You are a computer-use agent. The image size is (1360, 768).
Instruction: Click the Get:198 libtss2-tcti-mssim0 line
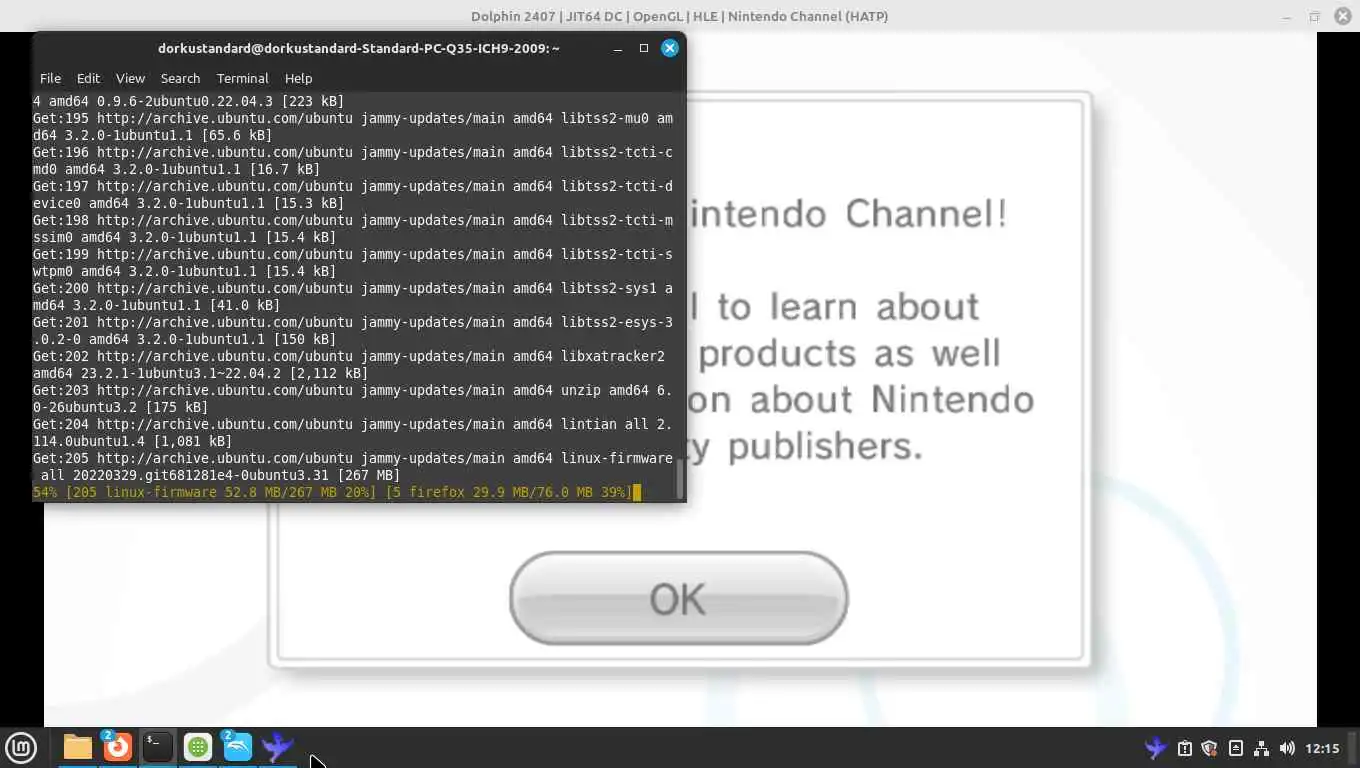353,229
